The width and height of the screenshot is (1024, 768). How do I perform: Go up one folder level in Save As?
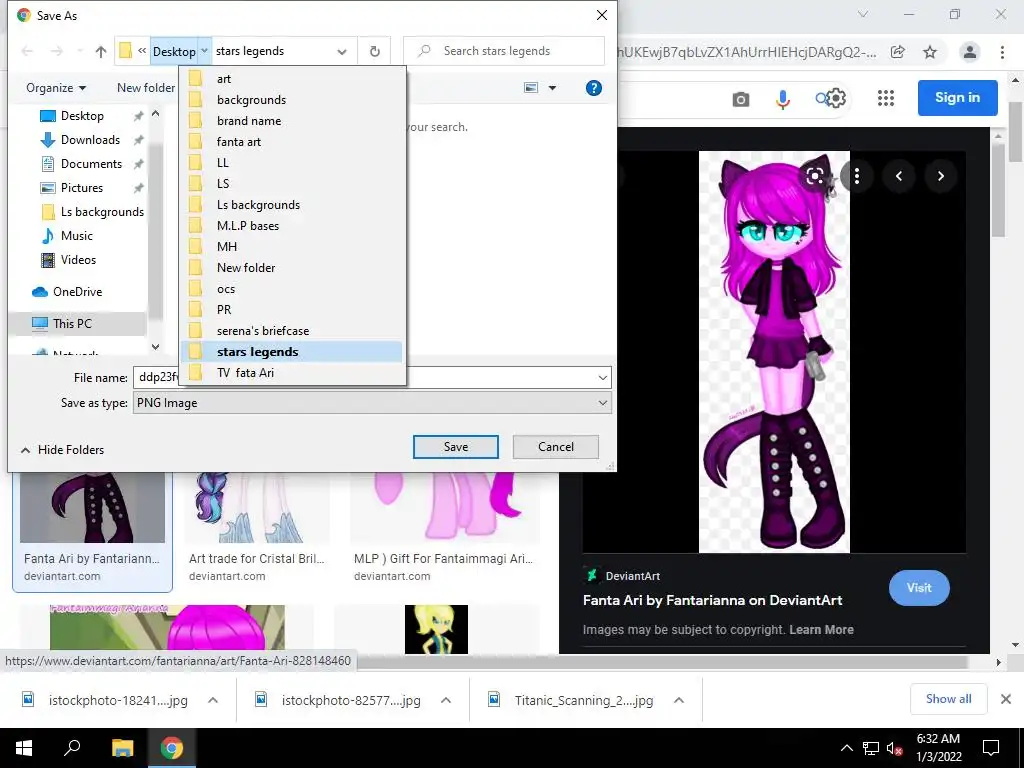coord(101,51)
